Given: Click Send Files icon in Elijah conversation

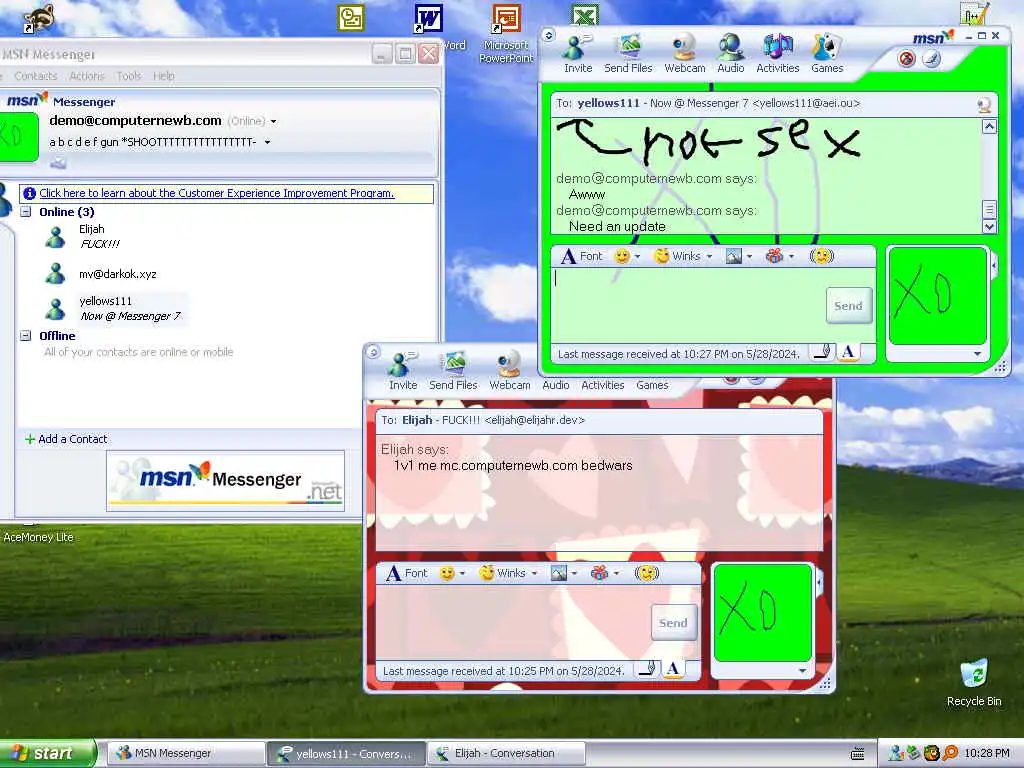Looking at the screenshot, I should pyautogui.click(x=453, y=371).
